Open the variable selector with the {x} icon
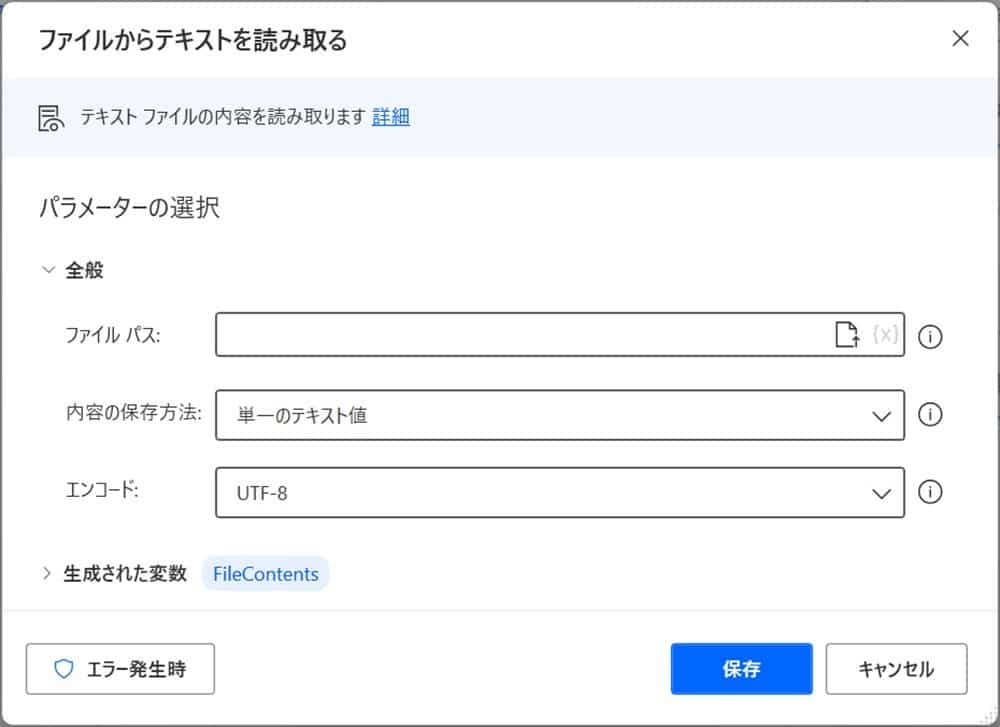This screenshot has height=727, width=1000. 885,336
